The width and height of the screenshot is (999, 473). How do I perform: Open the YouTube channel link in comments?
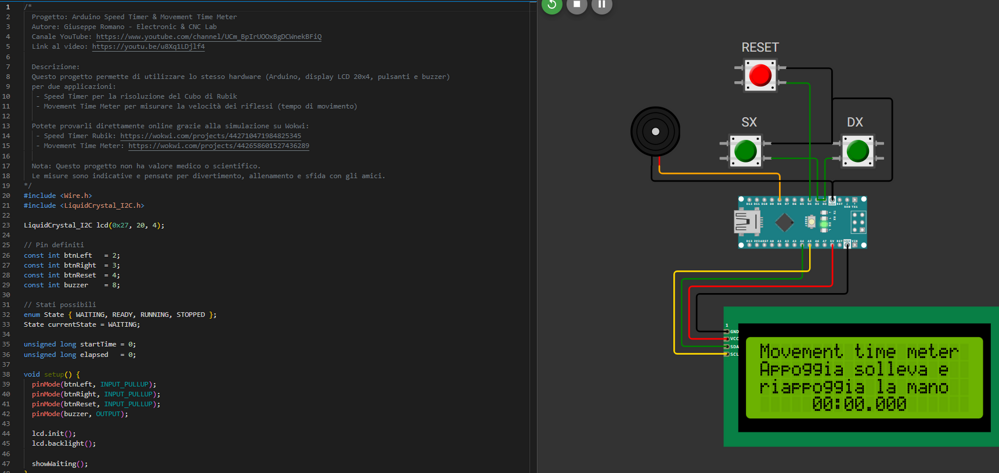(x=208, y=37)
